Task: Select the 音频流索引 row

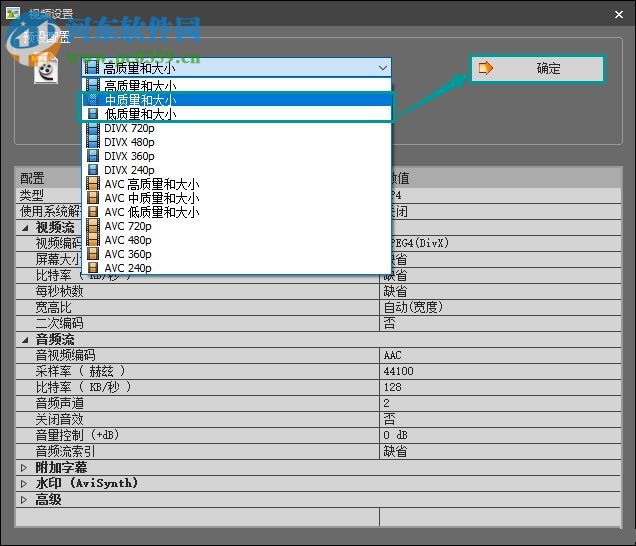Action: click(x=318, y=451)
